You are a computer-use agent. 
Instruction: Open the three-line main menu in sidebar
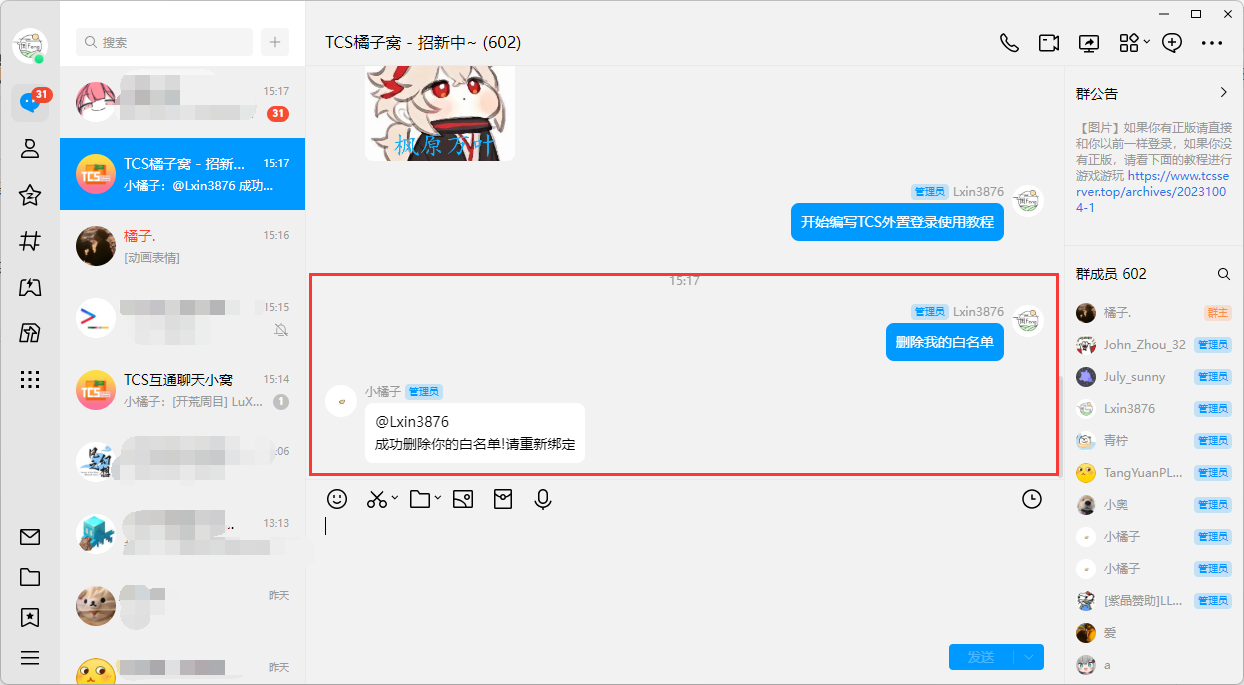[x=30, y=657]
